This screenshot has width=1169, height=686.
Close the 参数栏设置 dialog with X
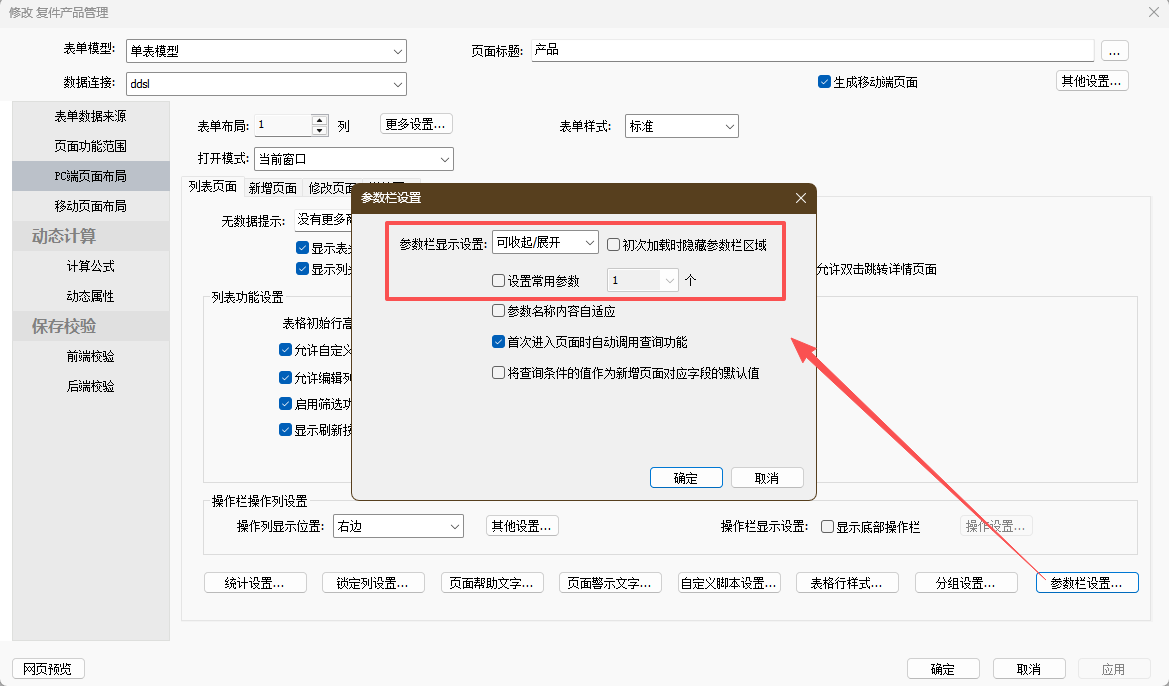coord(800,198)
